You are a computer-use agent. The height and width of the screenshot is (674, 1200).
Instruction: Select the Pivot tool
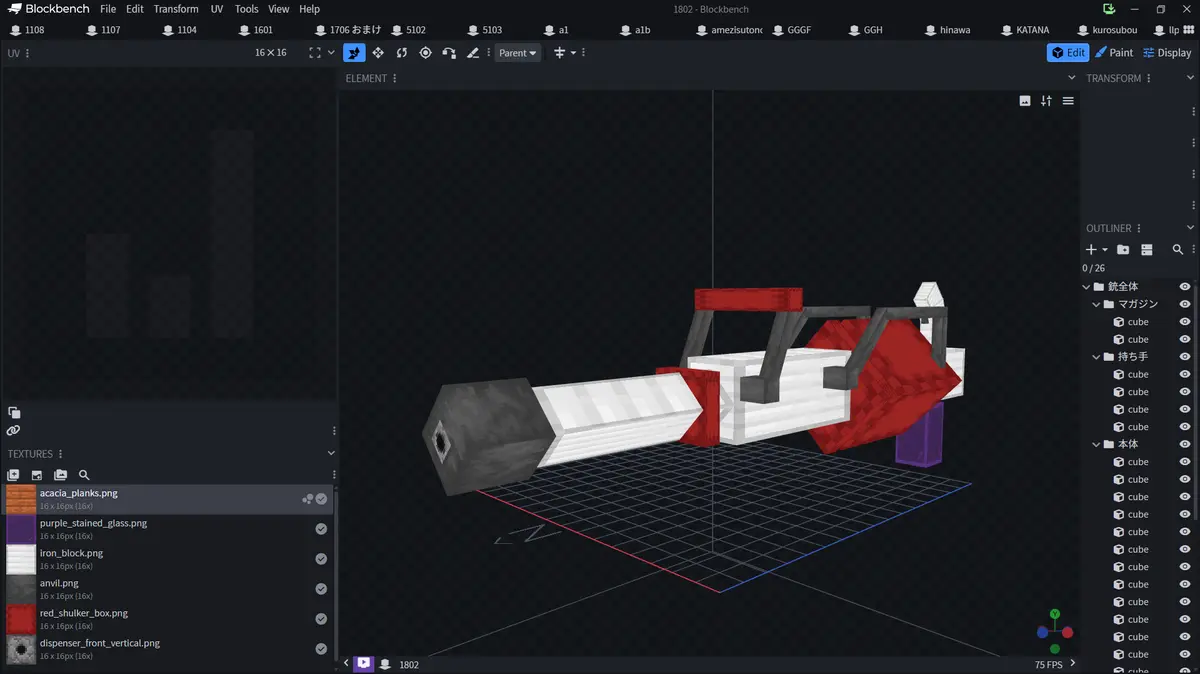pos(425,53)
